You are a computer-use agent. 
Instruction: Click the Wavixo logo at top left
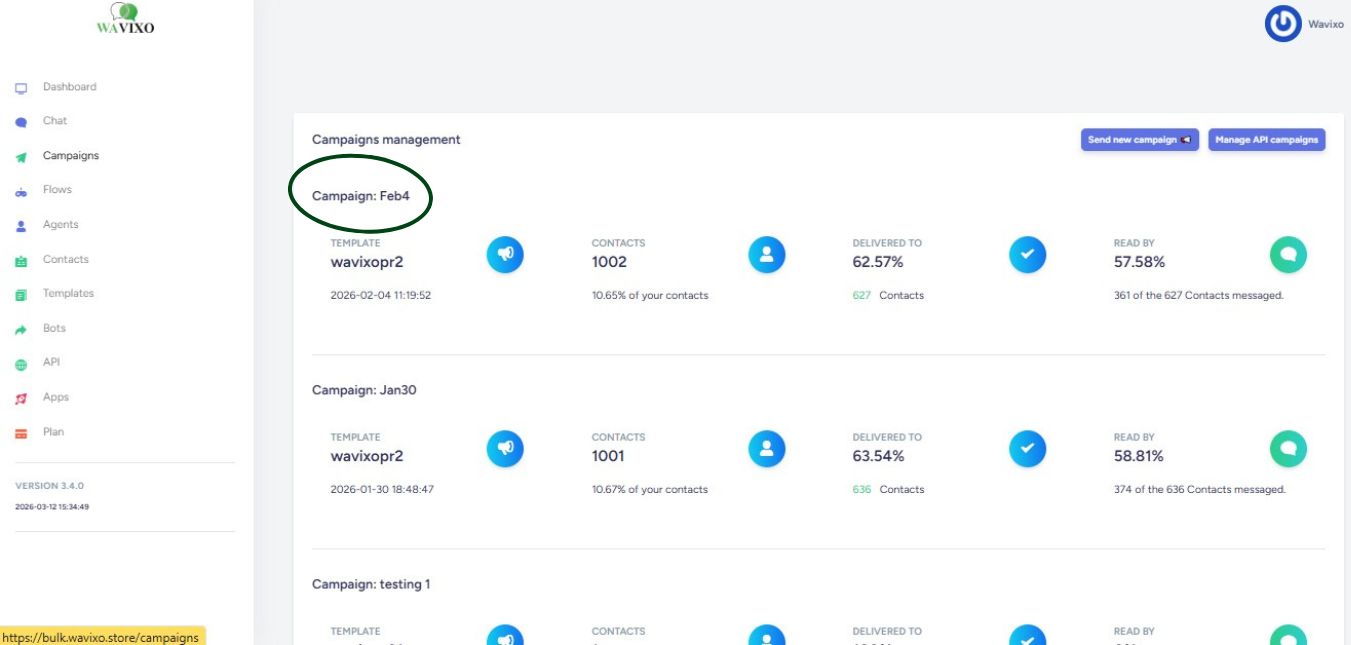[x=125, y=19]
